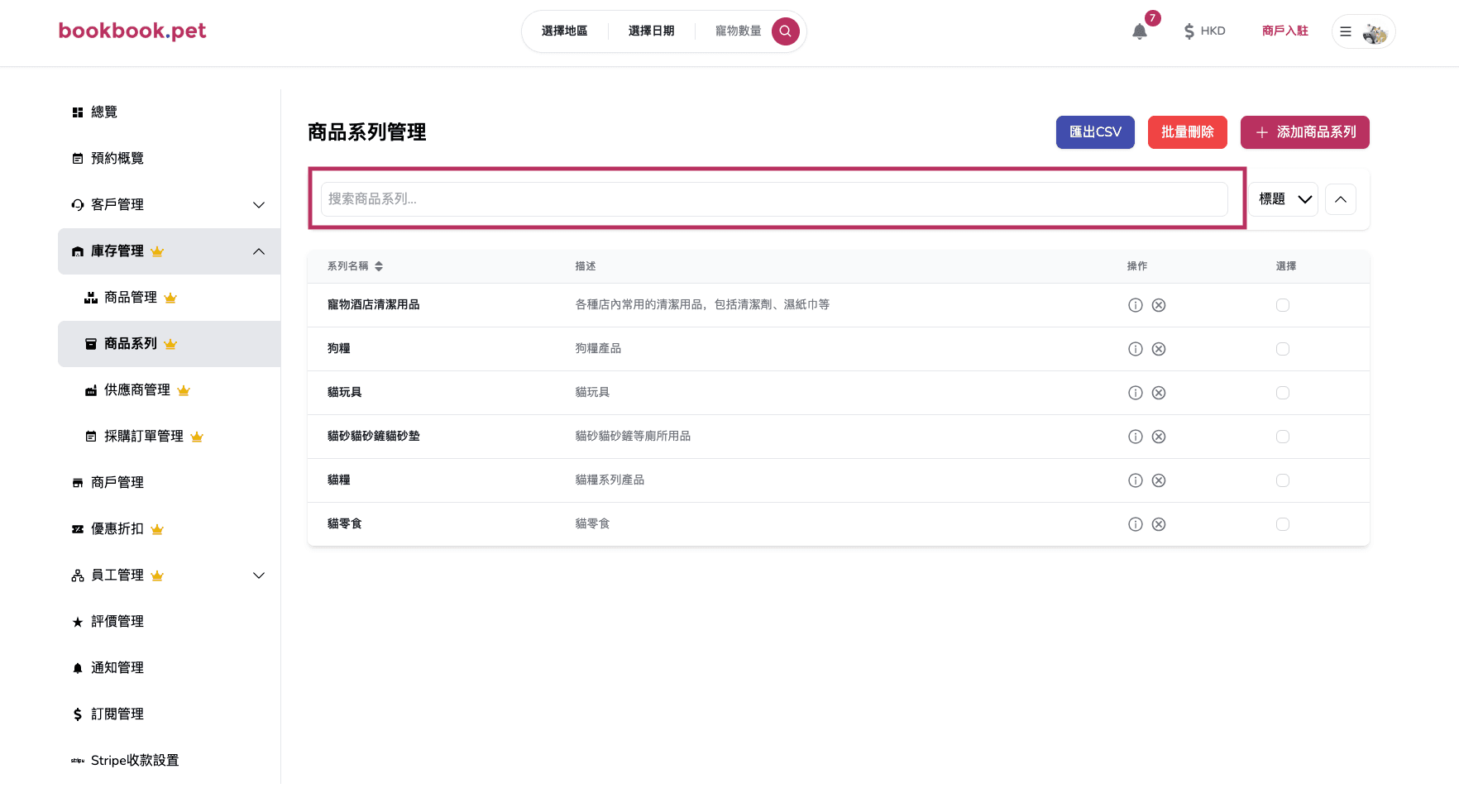The width and height of the screenshot is (1459, 812).
Task: Select the 貓砂貓砂鏟貓砂墊 row checkbox
Action: [1283, 437]
